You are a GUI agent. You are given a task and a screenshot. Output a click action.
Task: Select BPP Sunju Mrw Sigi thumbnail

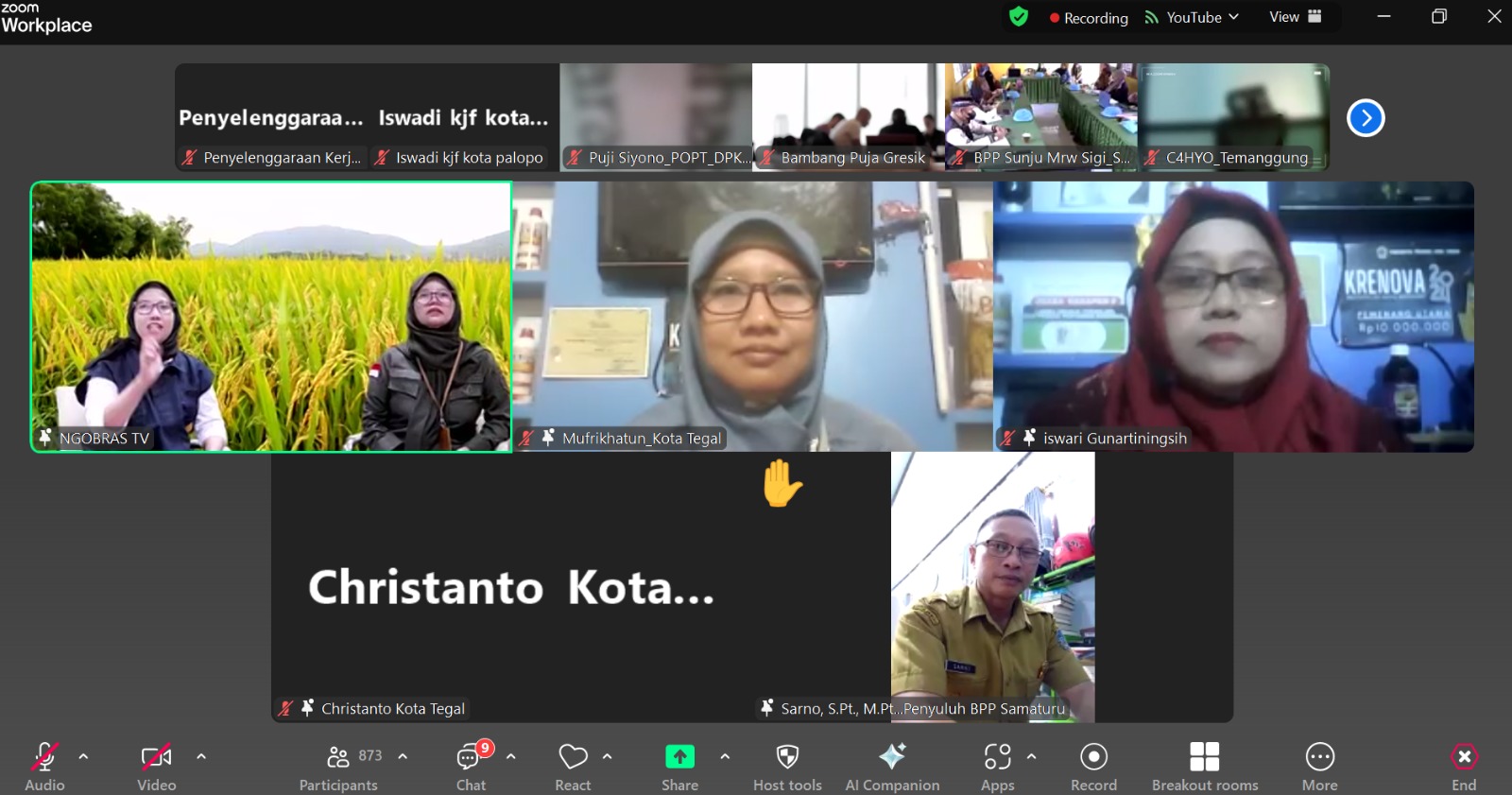(1041, 117)
